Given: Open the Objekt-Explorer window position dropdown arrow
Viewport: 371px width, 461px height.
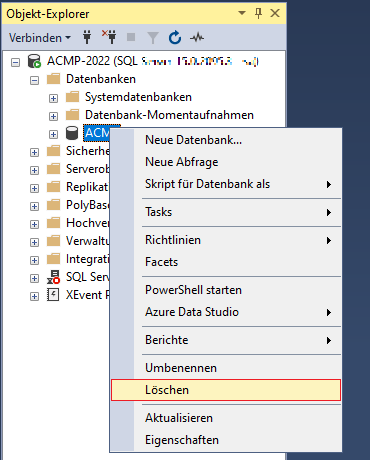Looking at the screenshot, I should click(242, 13).
